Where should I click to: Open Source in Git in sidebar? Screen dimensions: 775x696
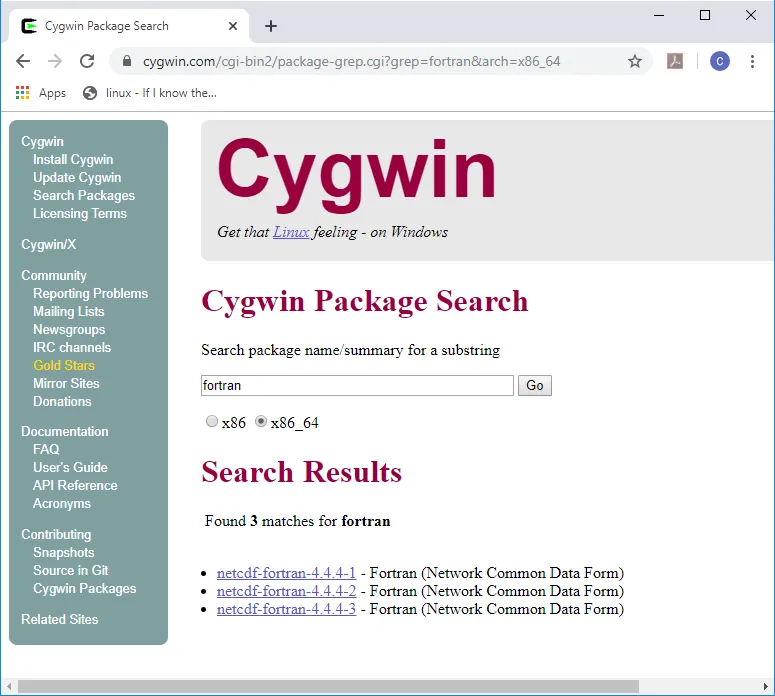(71, 570)
